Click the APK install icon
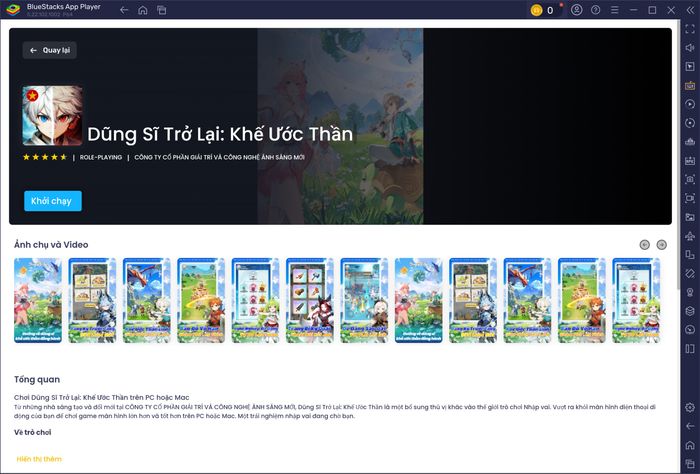This screenshot has width=700, height=474. coord(690,161)
